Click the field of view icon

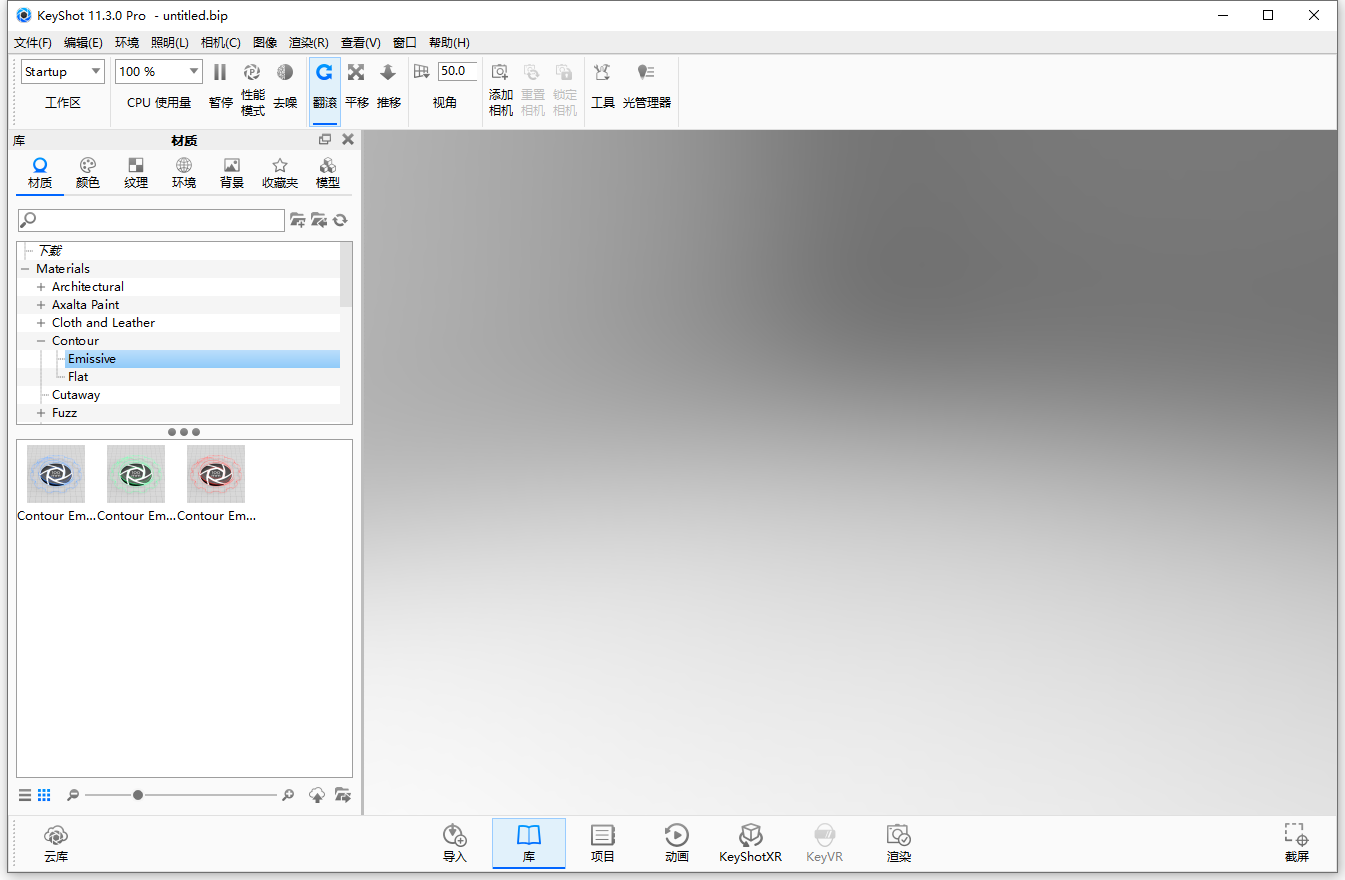coord(421,71)
